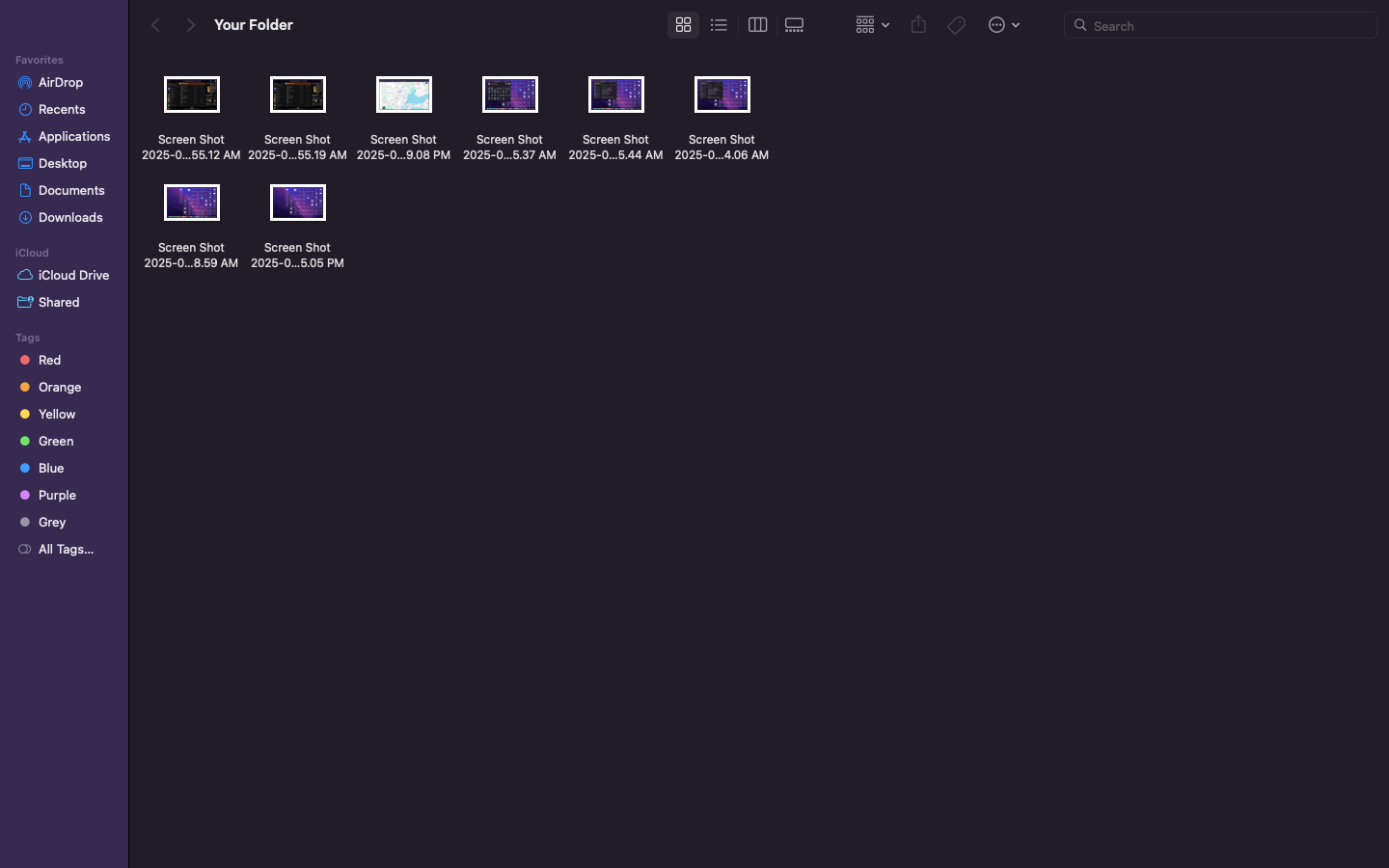Open the More actions ellipsis menu
This screenshot has height=868, width=1389.
coord(1003,25)
